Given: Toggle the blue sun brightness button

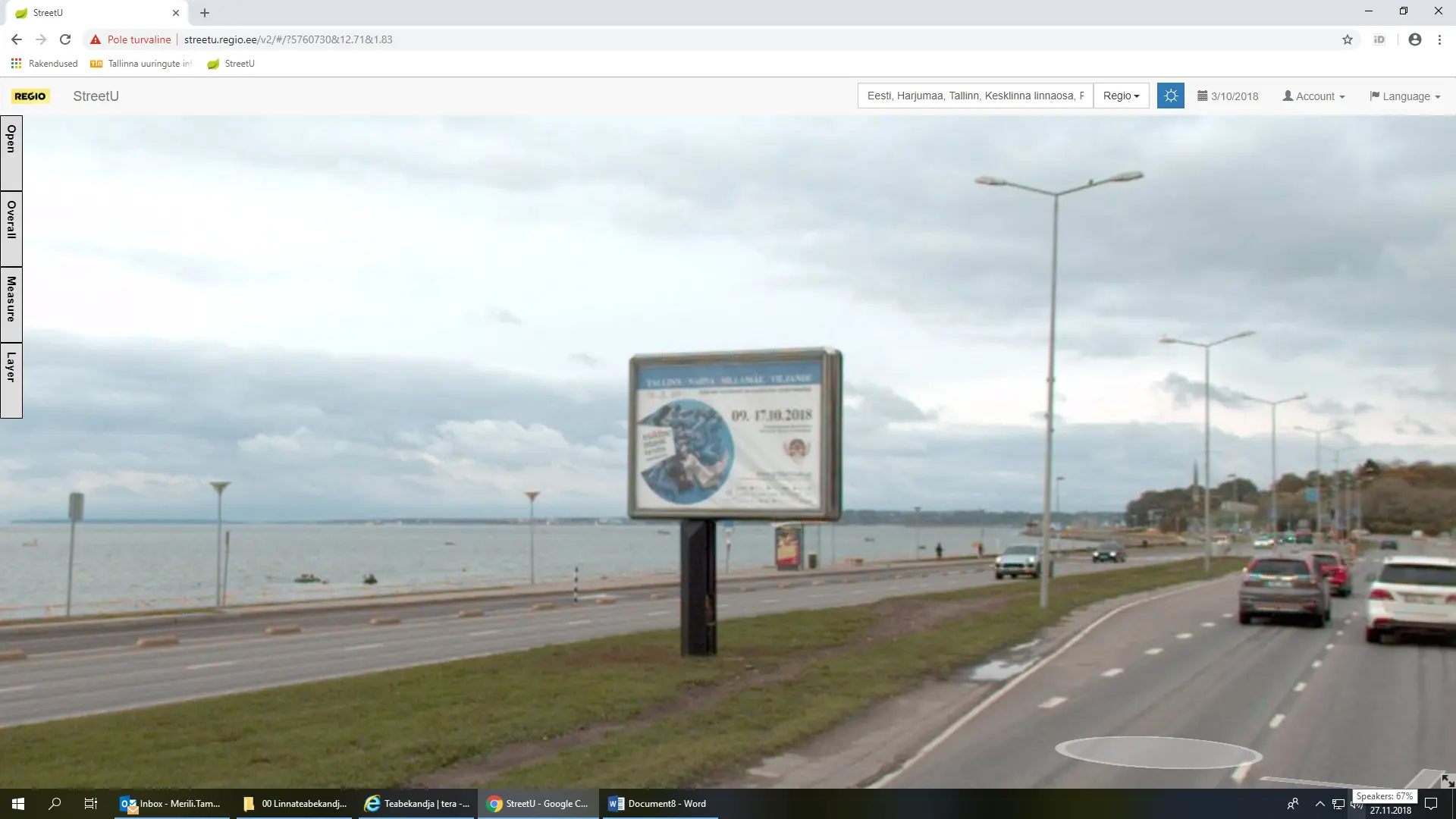Looking at the screenshot, I should pos(1170,96).
